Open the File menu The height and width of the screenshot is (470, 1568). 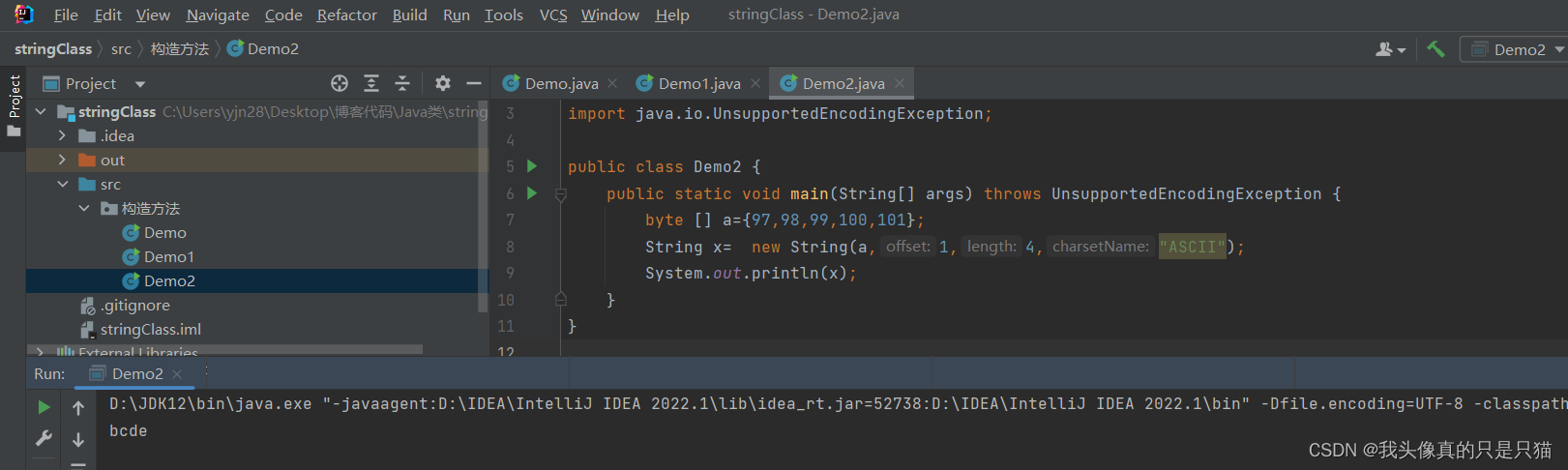coord(66,15)
